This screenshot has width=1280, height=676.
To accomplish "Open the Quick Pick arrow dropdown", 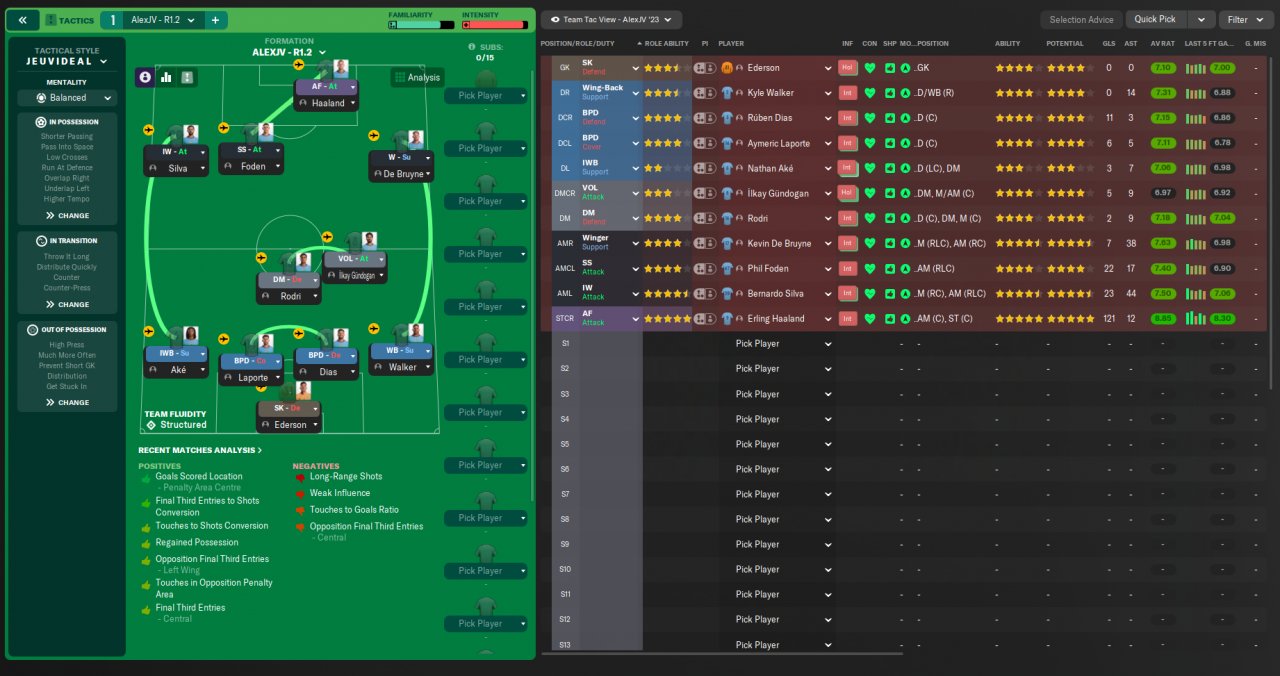I will pyautogui.click(x=1201, y=19).
